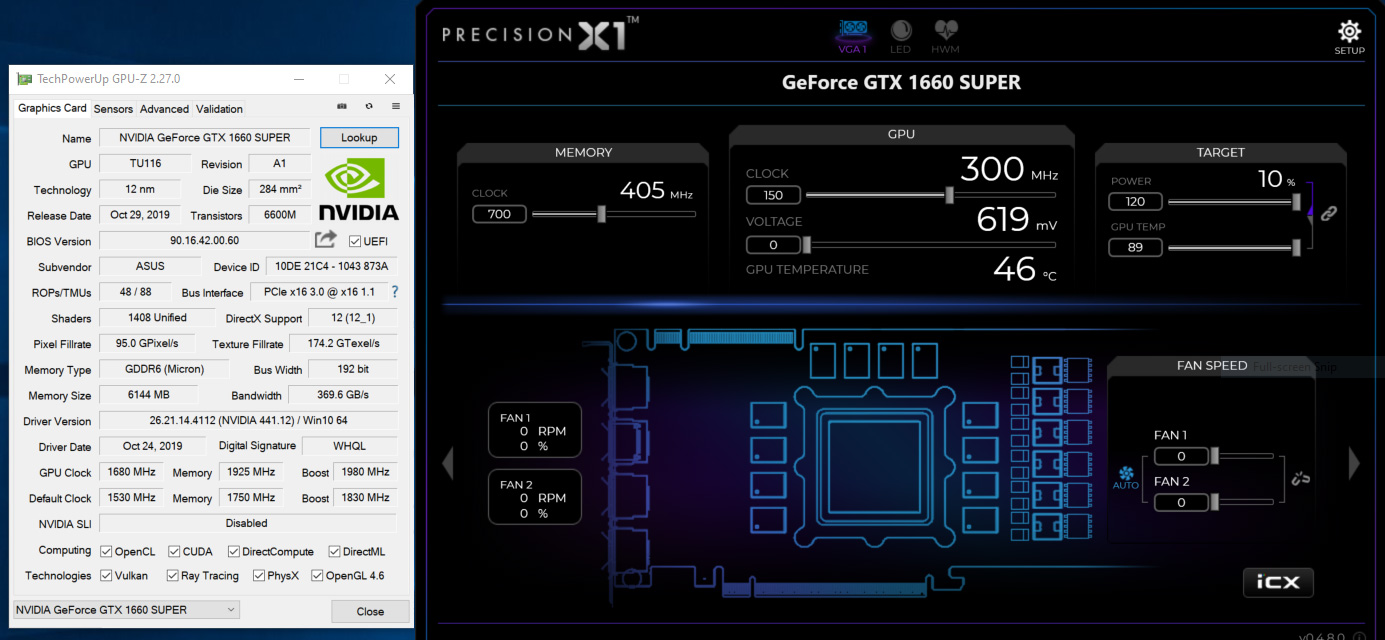The height and width of the screenshot is (640, 1385).
Task: Click the GPU-Z refresh icon
Action: (369, 106)
